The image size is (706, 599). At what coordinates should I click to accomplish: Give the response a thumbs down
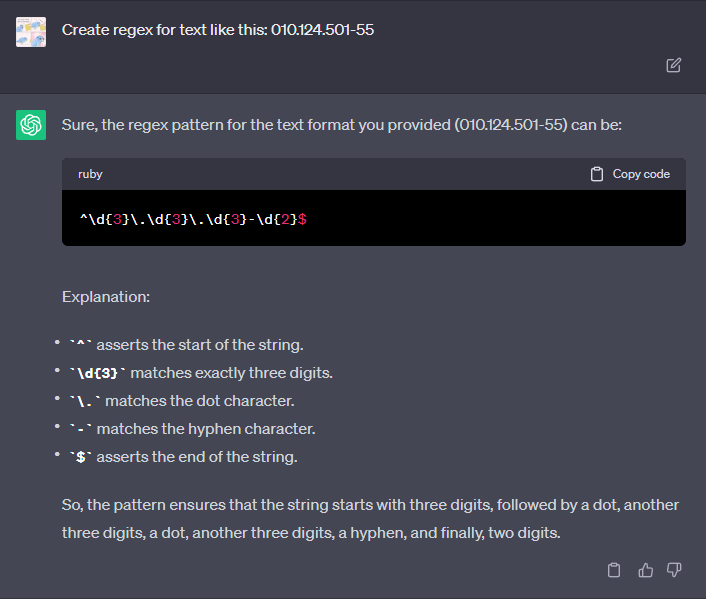coord(674,570)
